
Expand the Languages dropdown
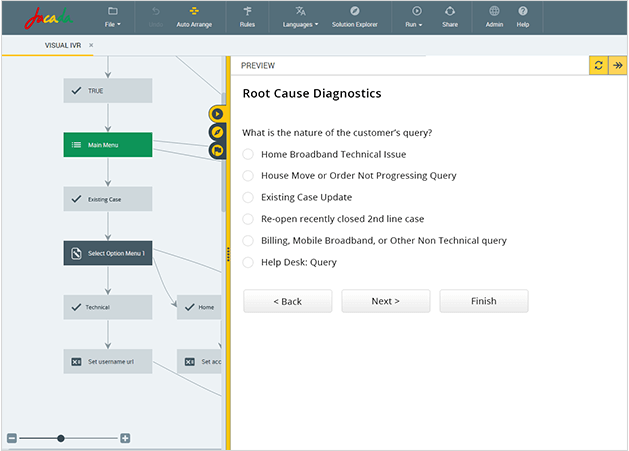click(300, 17)
